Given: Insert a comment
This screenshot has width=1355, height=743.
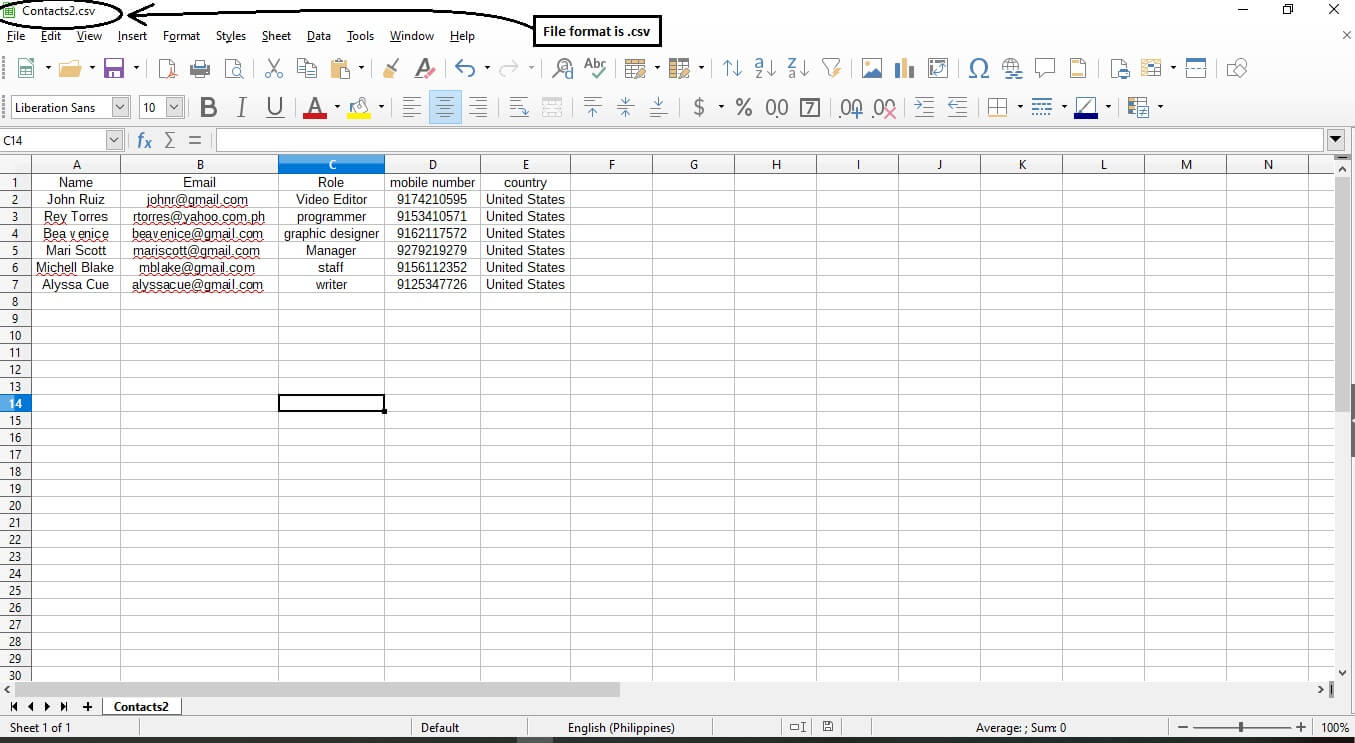Looking at the screenshot, I should tap(1044, 68).
